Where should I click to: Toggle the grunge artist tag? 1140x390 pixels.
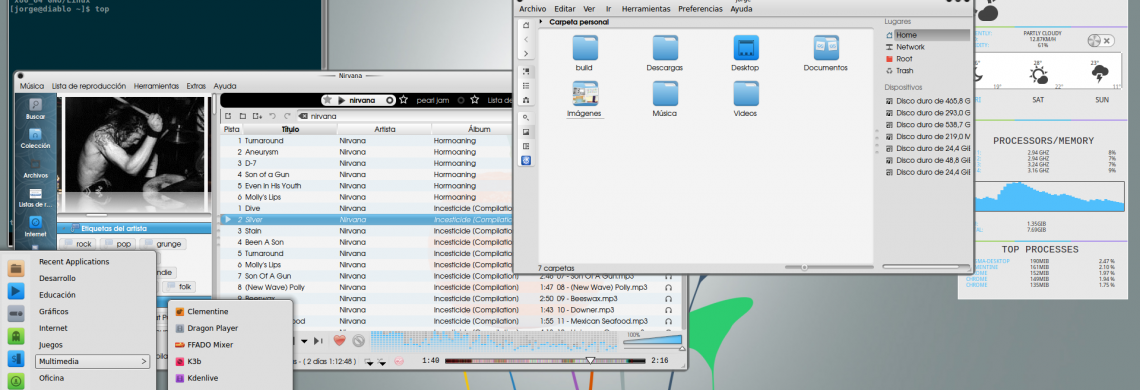click(x=162, y=244)
